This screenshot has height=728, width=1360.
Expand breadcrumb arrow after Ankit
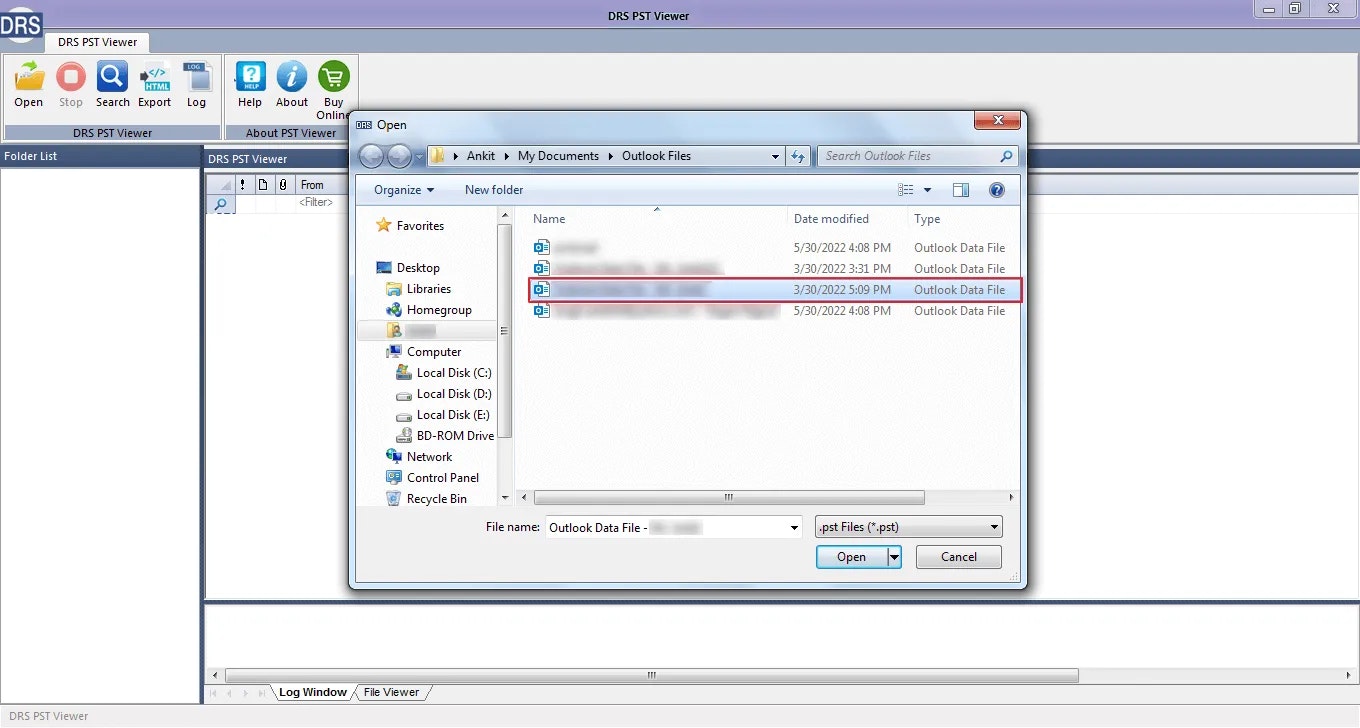pyautogui.click(x=506, y=156)
